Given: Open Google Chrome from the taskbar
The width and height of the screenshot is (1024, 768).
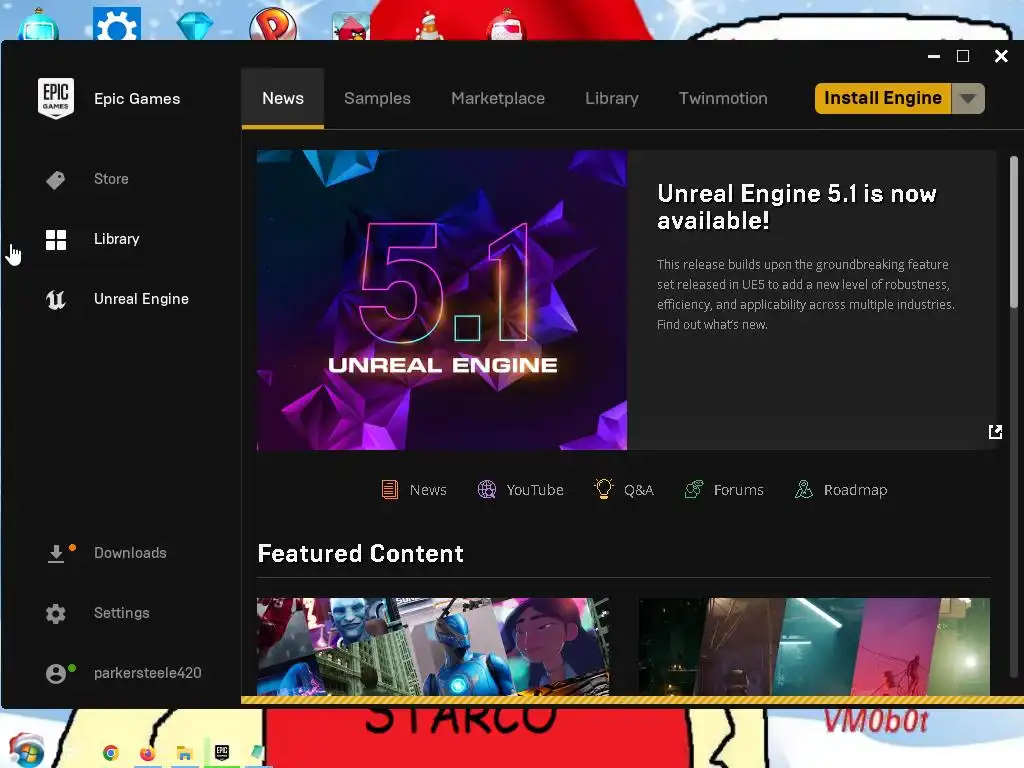Looking at the screenshot, I should (111, 753).
